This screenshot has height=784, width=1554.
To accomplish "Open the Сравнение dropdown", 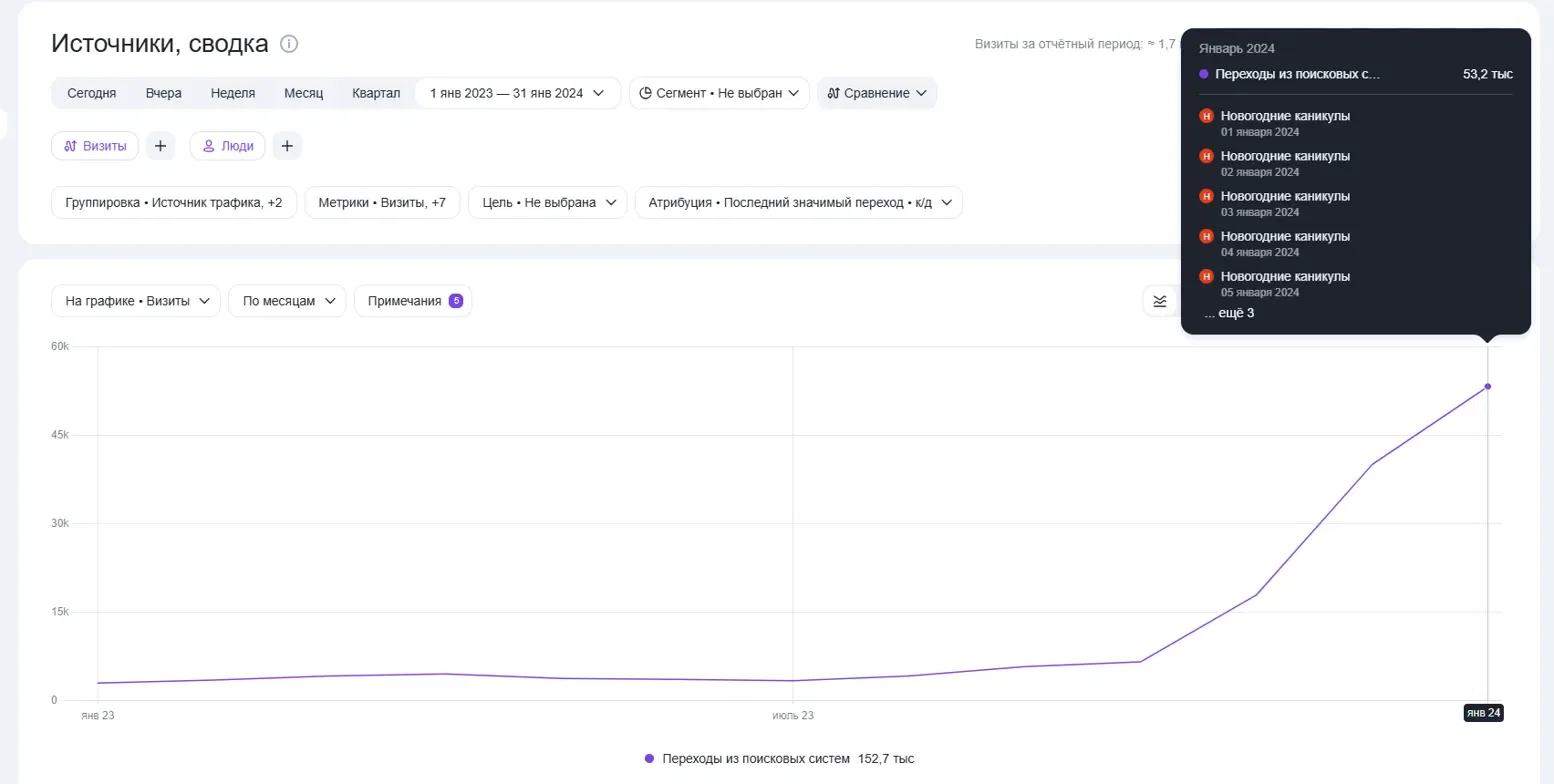I will 877,93.
